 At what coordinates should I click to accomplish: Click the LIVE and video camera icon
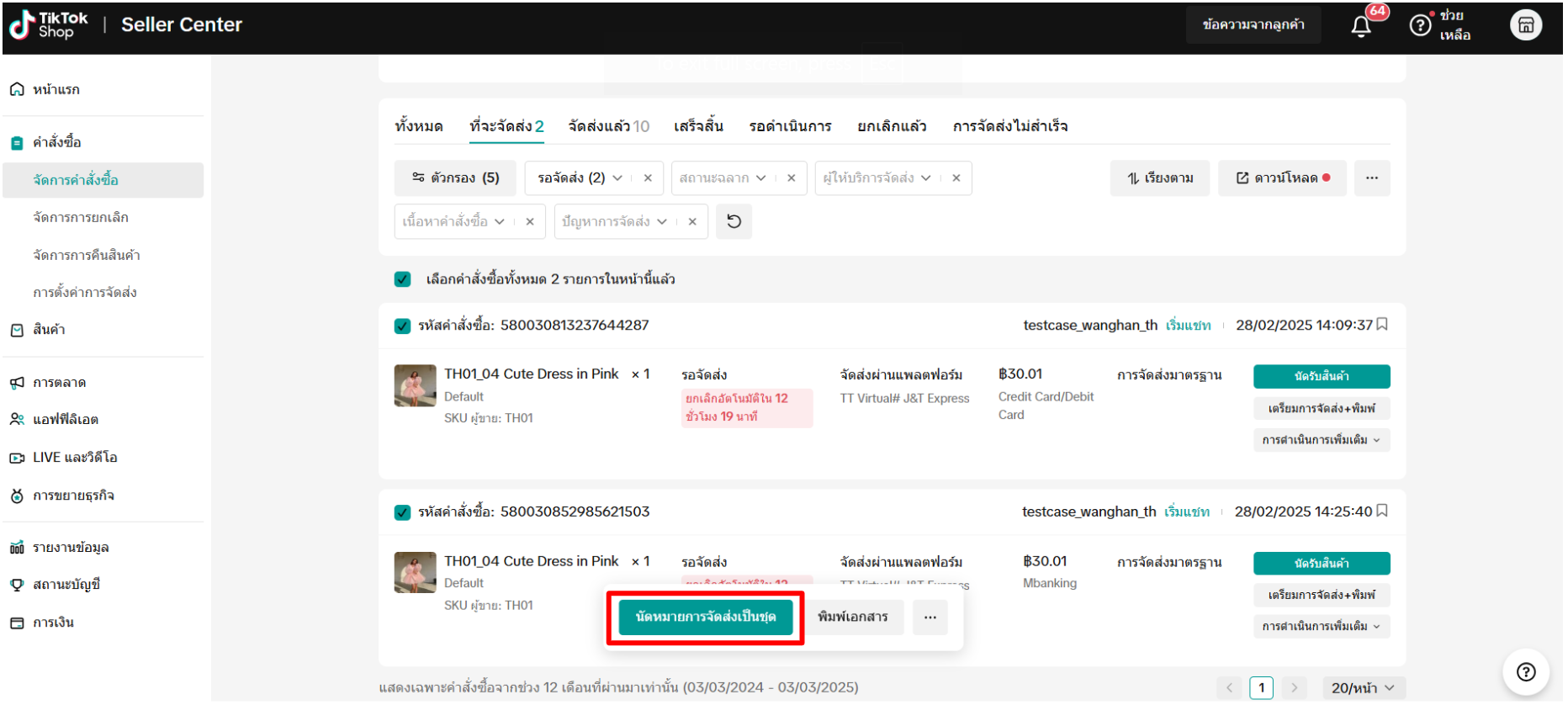17,458
